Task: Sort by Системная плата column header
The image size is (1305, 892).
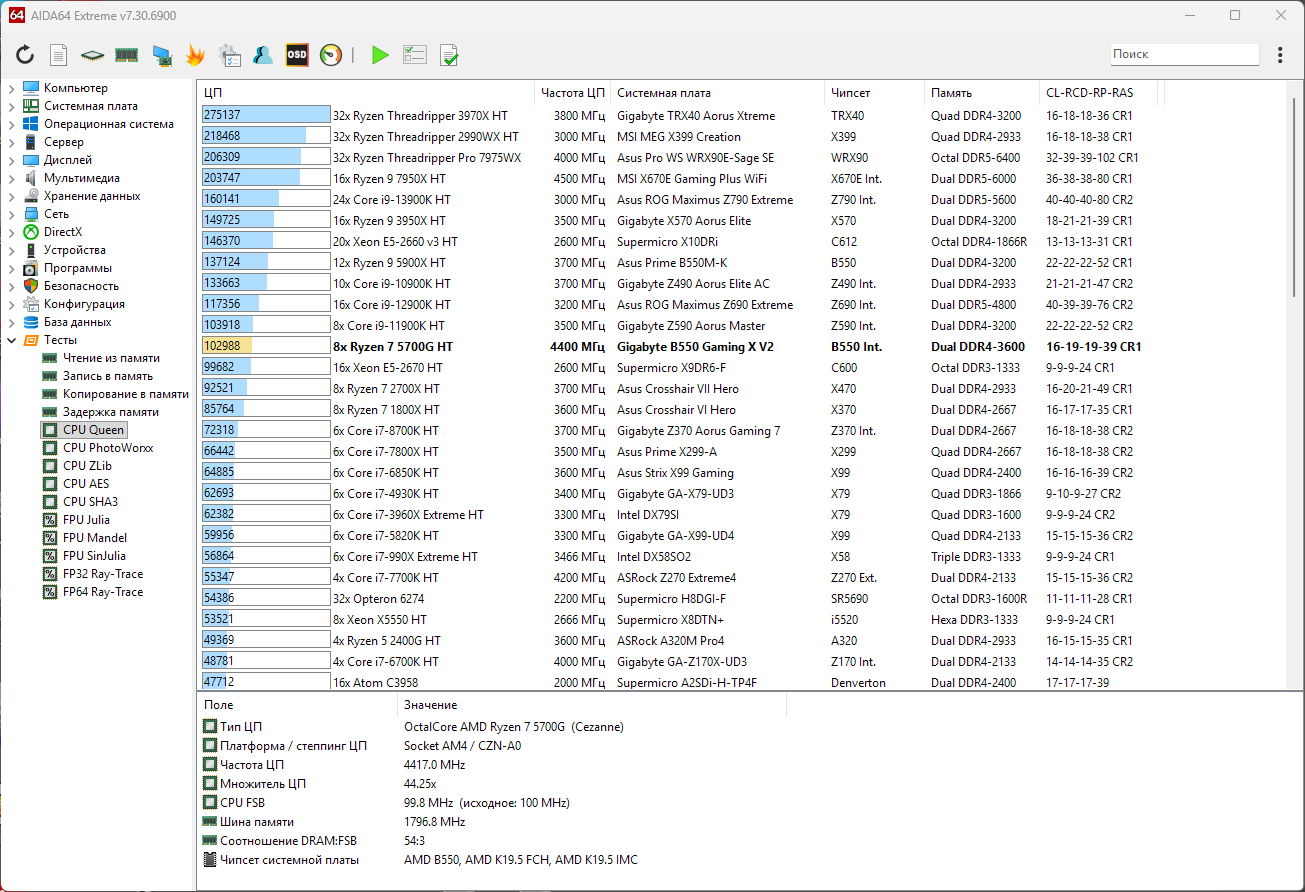Action: coord(718,93)
